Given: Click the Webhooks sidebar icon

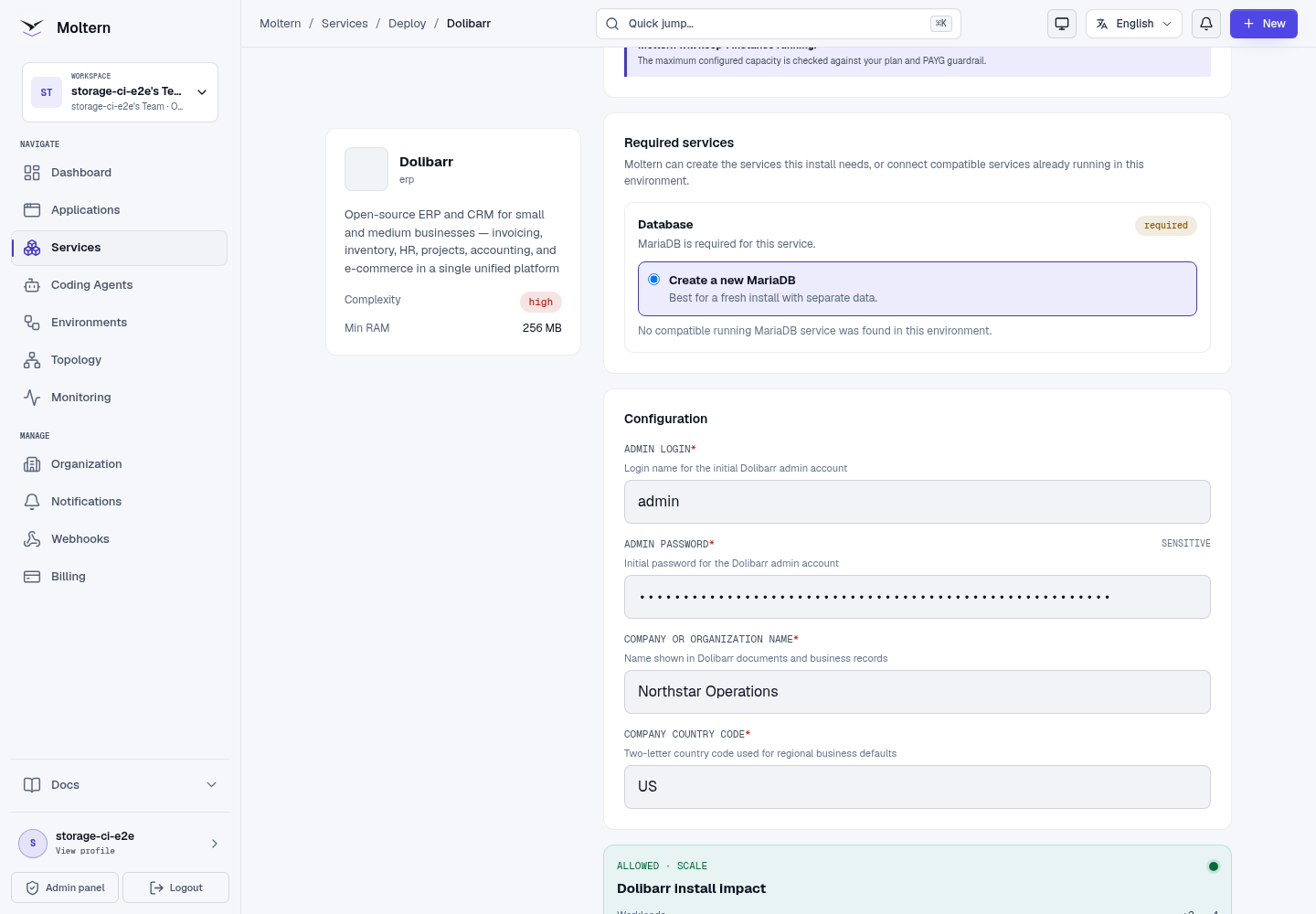Looking at the screenshot, I should point(32,539).
